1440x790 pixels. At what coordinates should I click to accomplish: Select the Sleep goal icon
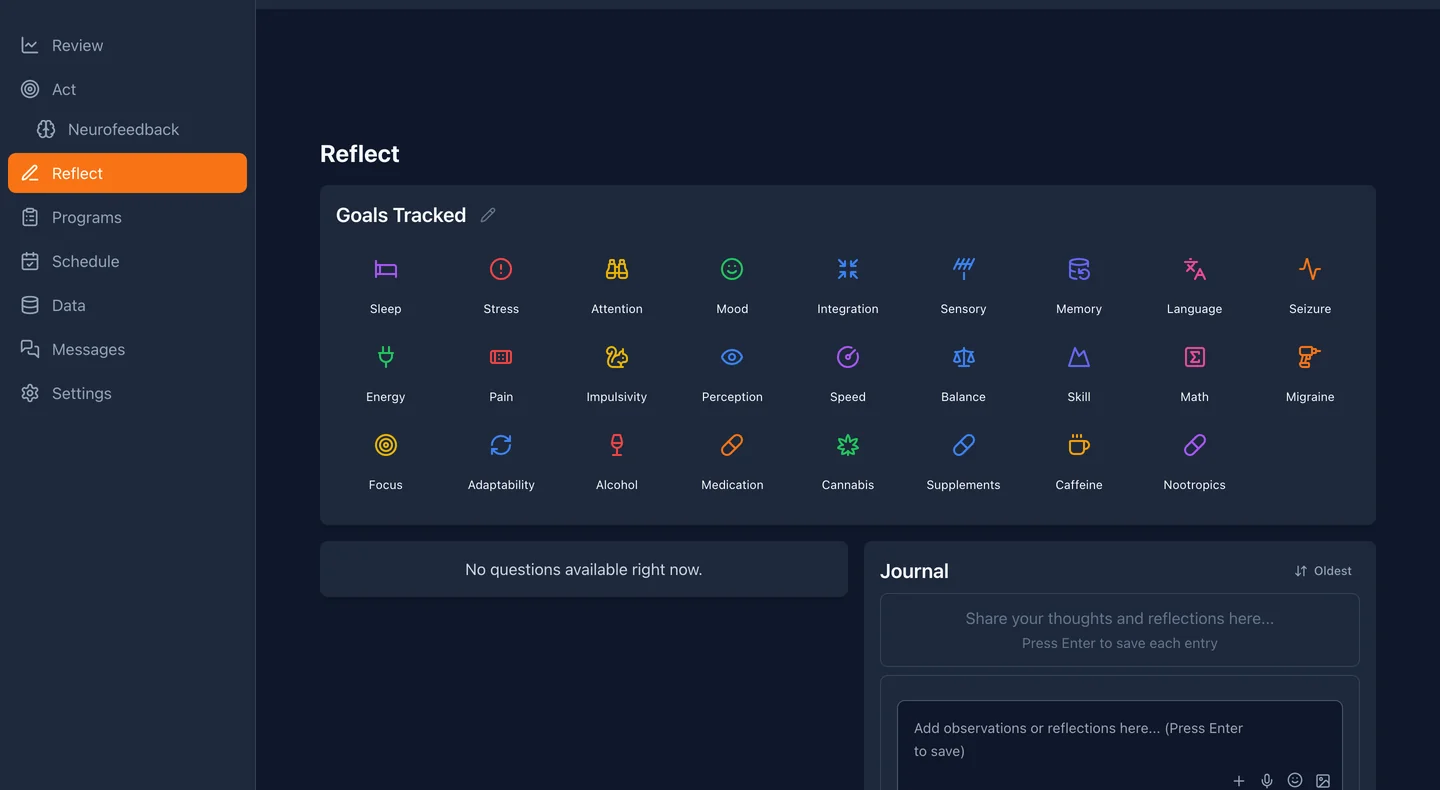pyautogui.click(x=386, y=269)
